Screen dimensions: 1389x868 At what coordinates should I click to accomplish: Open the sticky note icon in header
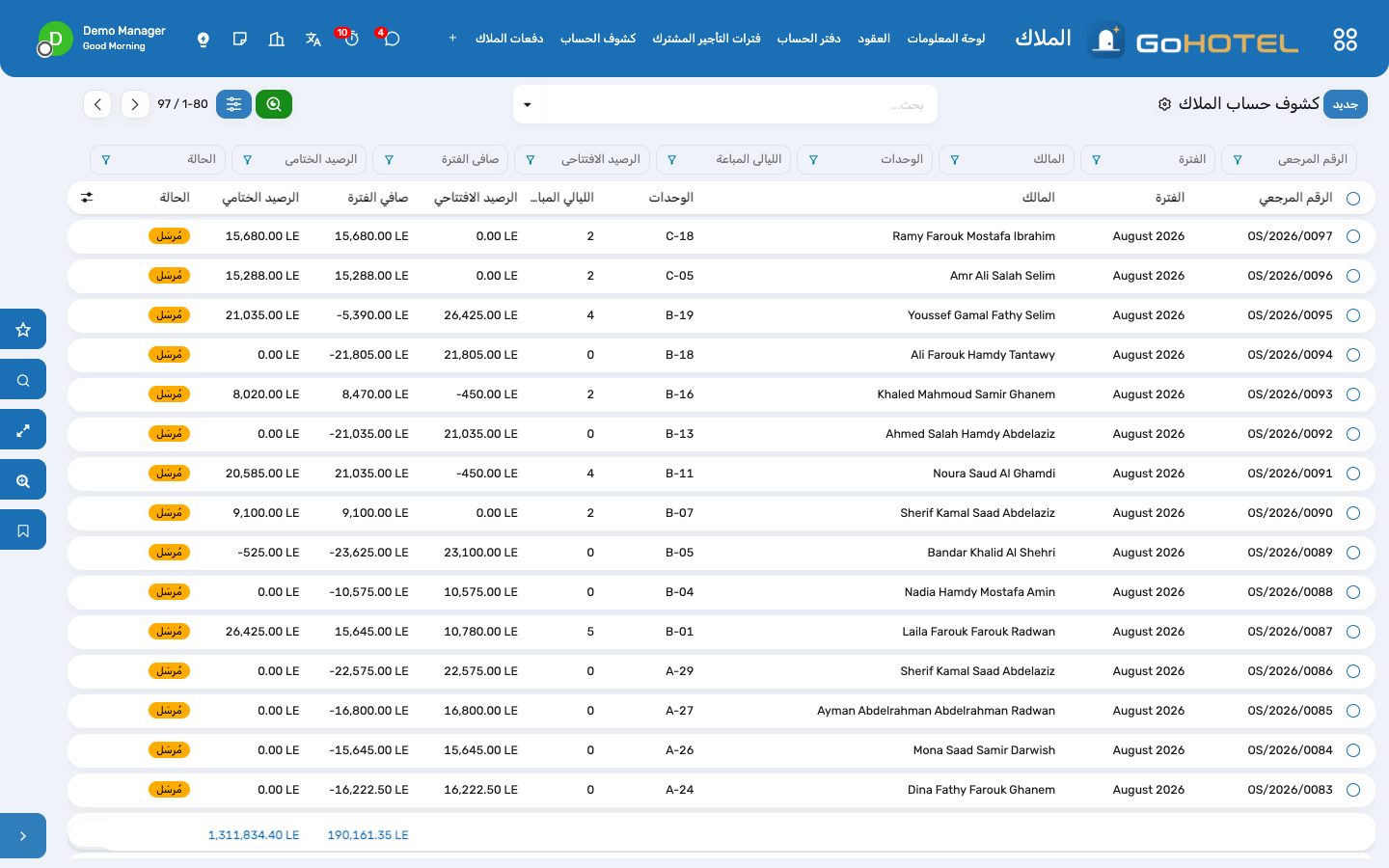240,40
